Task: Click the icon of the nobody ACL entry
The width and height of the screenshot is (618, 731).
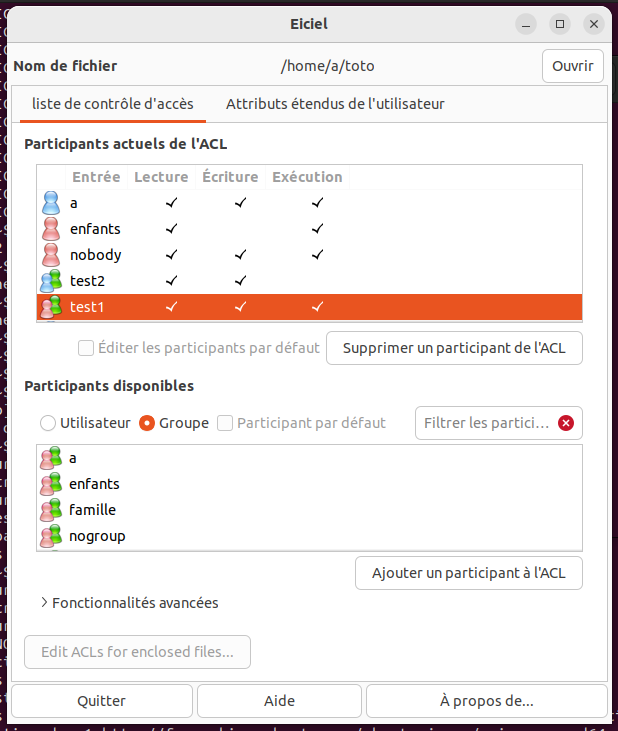Action: click(51, 255)
